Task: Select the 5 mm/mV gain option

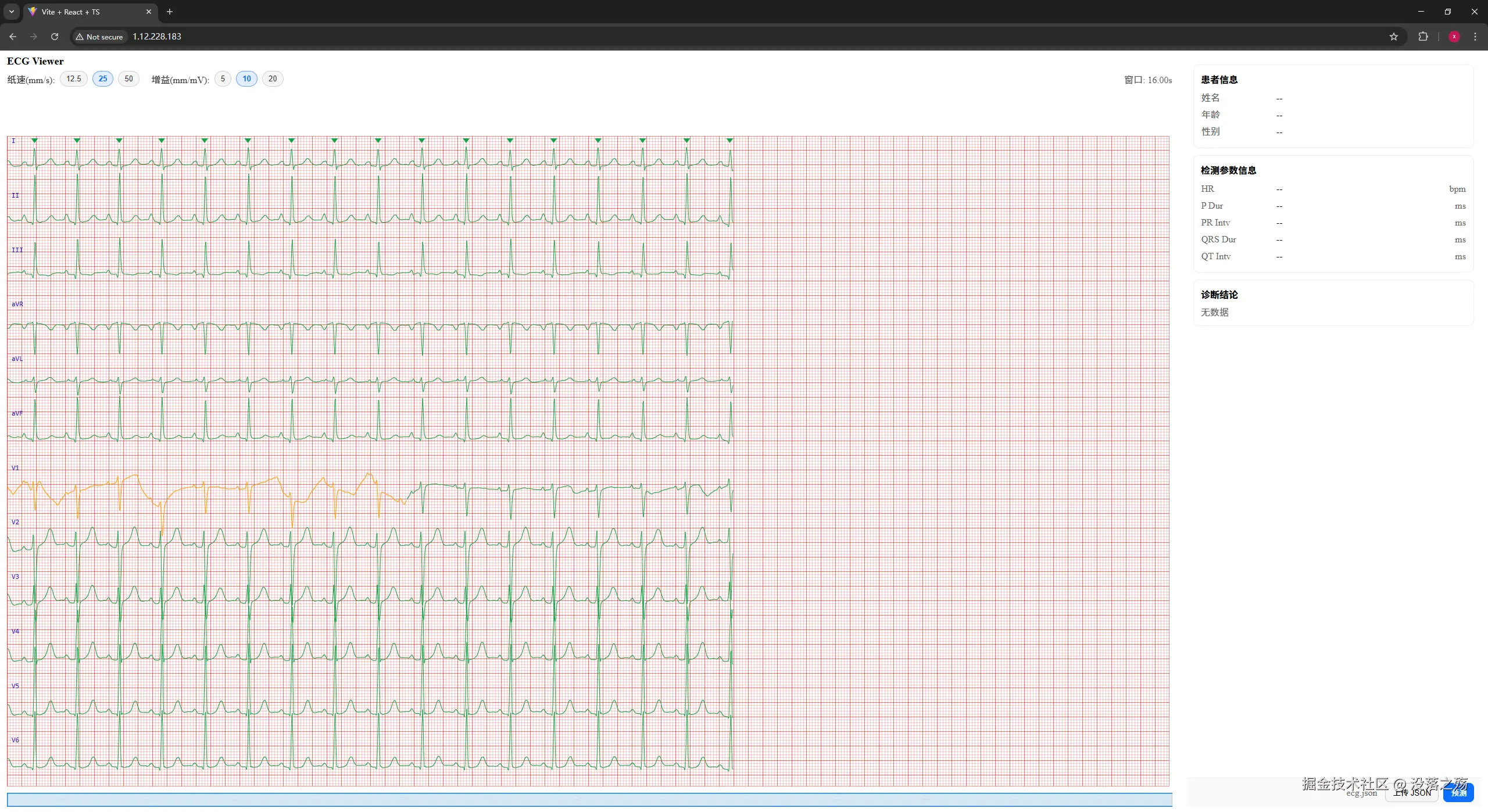Action: pyautogui.click(x=223, y=79)
